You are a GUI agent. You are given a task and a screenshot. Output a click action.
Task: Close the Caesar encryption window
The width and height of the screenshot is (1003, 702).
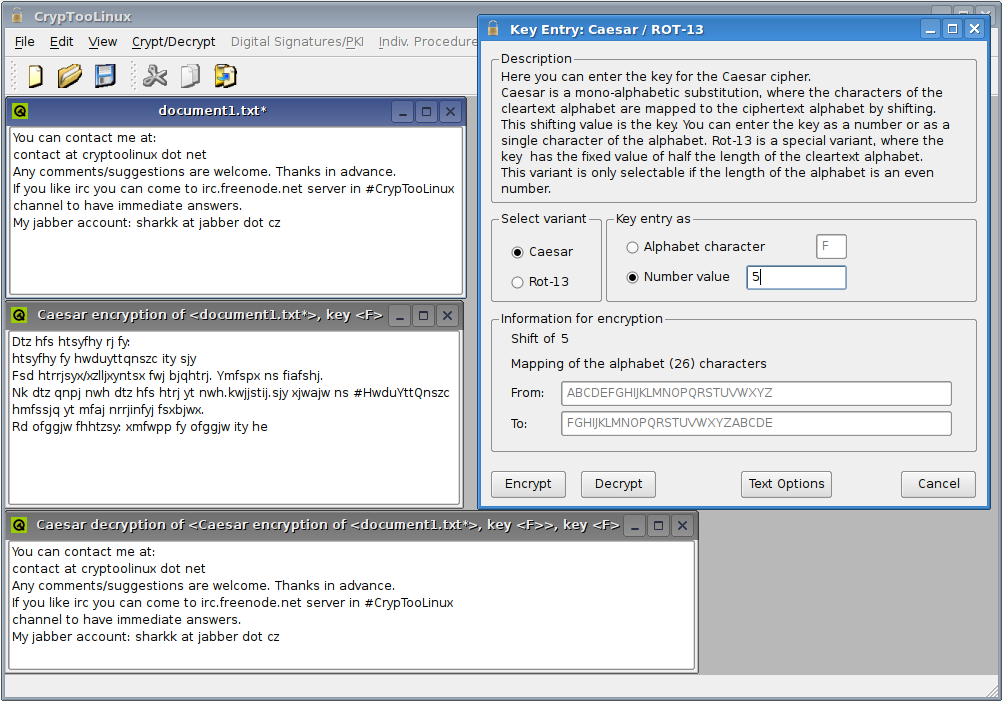tap(447, 315)
